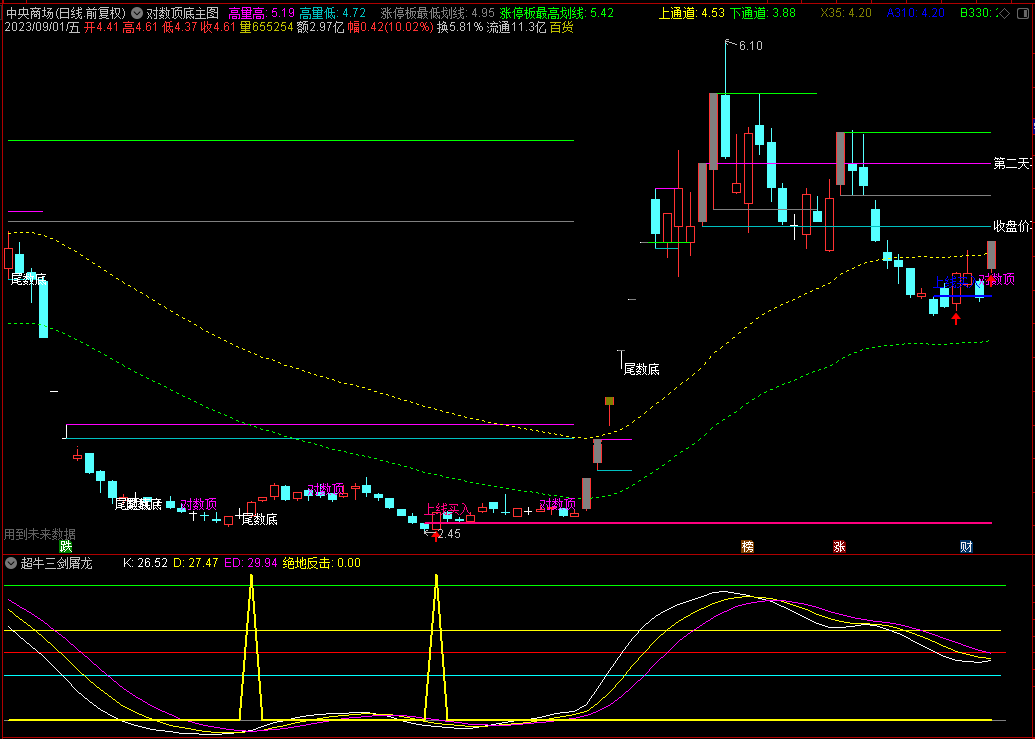Click the 收盘价 line label

tap(1011, 226)
